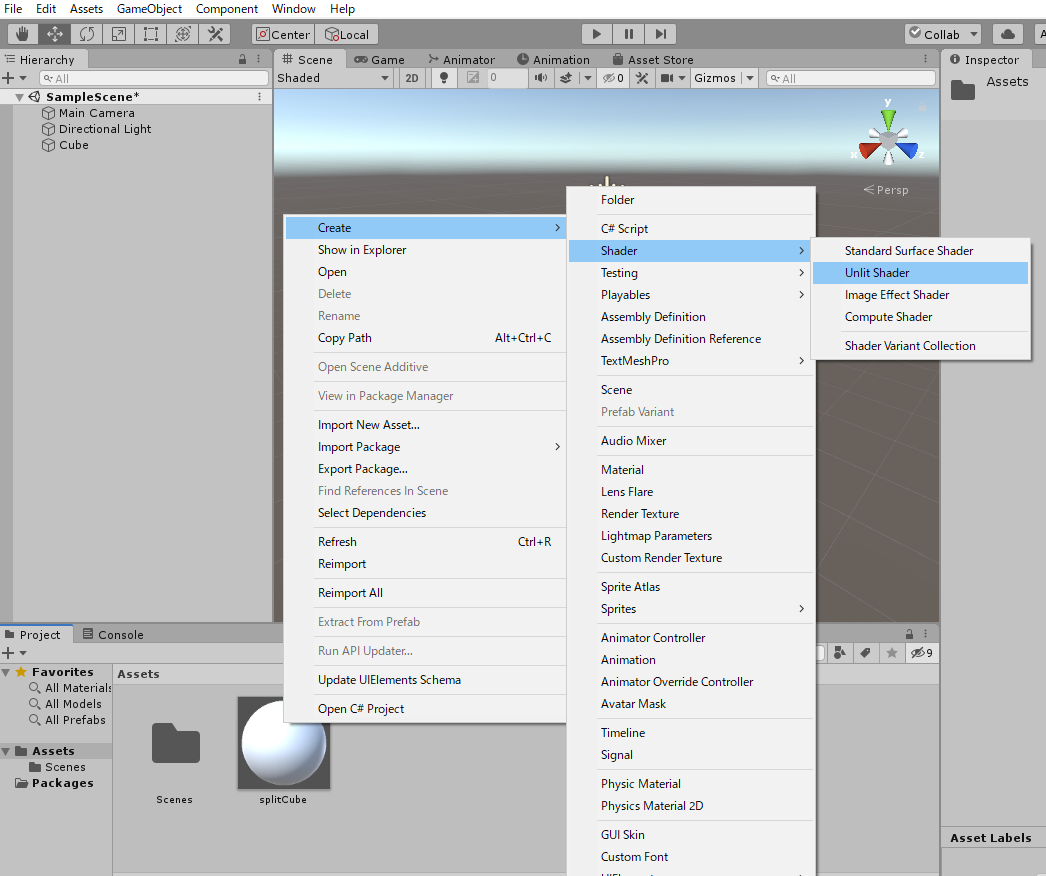
Task: Collapse the SampleScene hierarchy tree
Action: point(20,97)
